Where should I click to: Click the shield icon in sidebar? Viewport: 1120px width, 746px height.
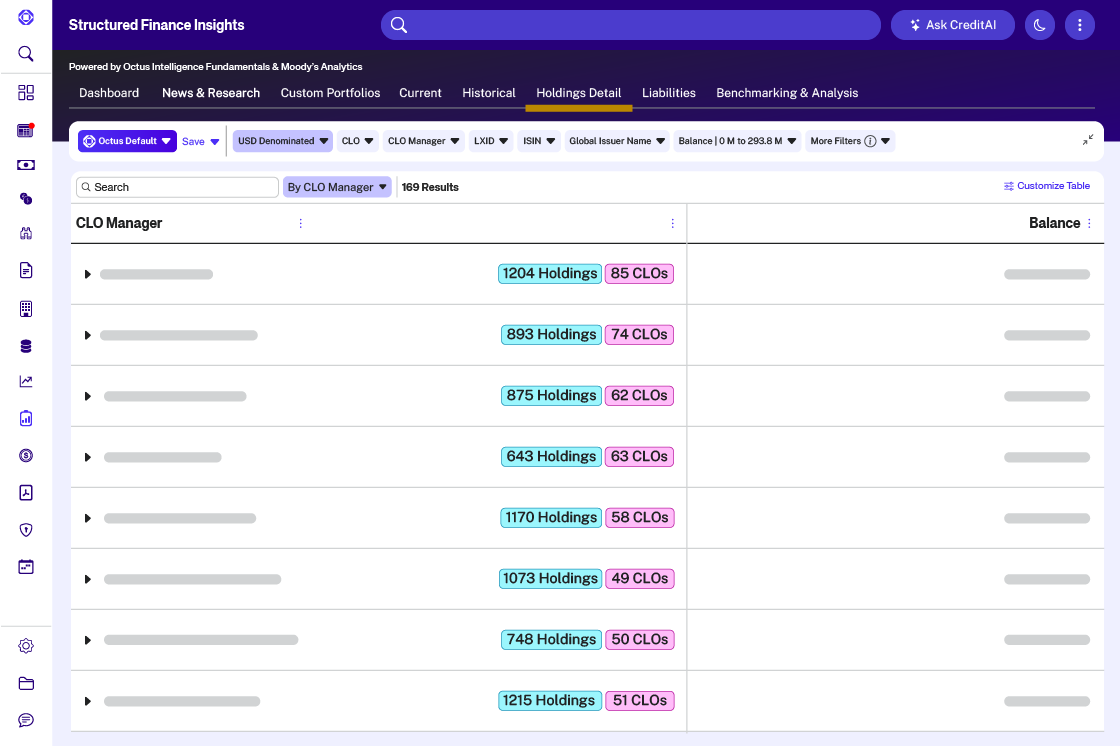click(26, 529)
